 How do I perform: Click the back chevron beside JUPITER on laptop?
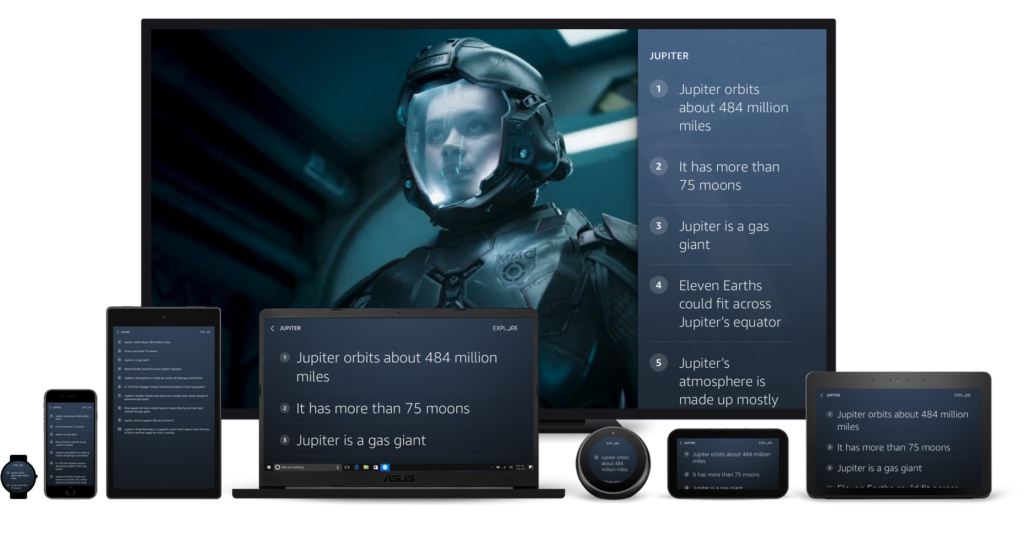coord(273,328)
